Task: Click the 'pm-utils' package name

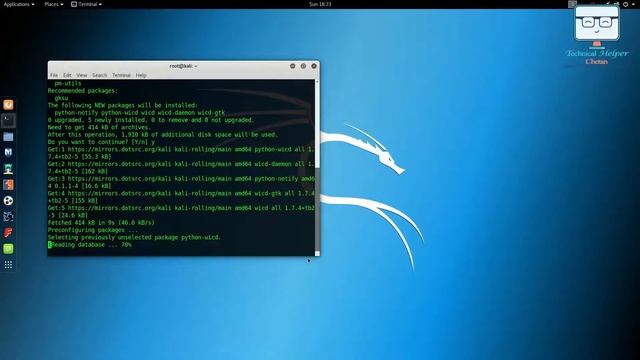Action: pyautogui.click(x=68, y=83)
